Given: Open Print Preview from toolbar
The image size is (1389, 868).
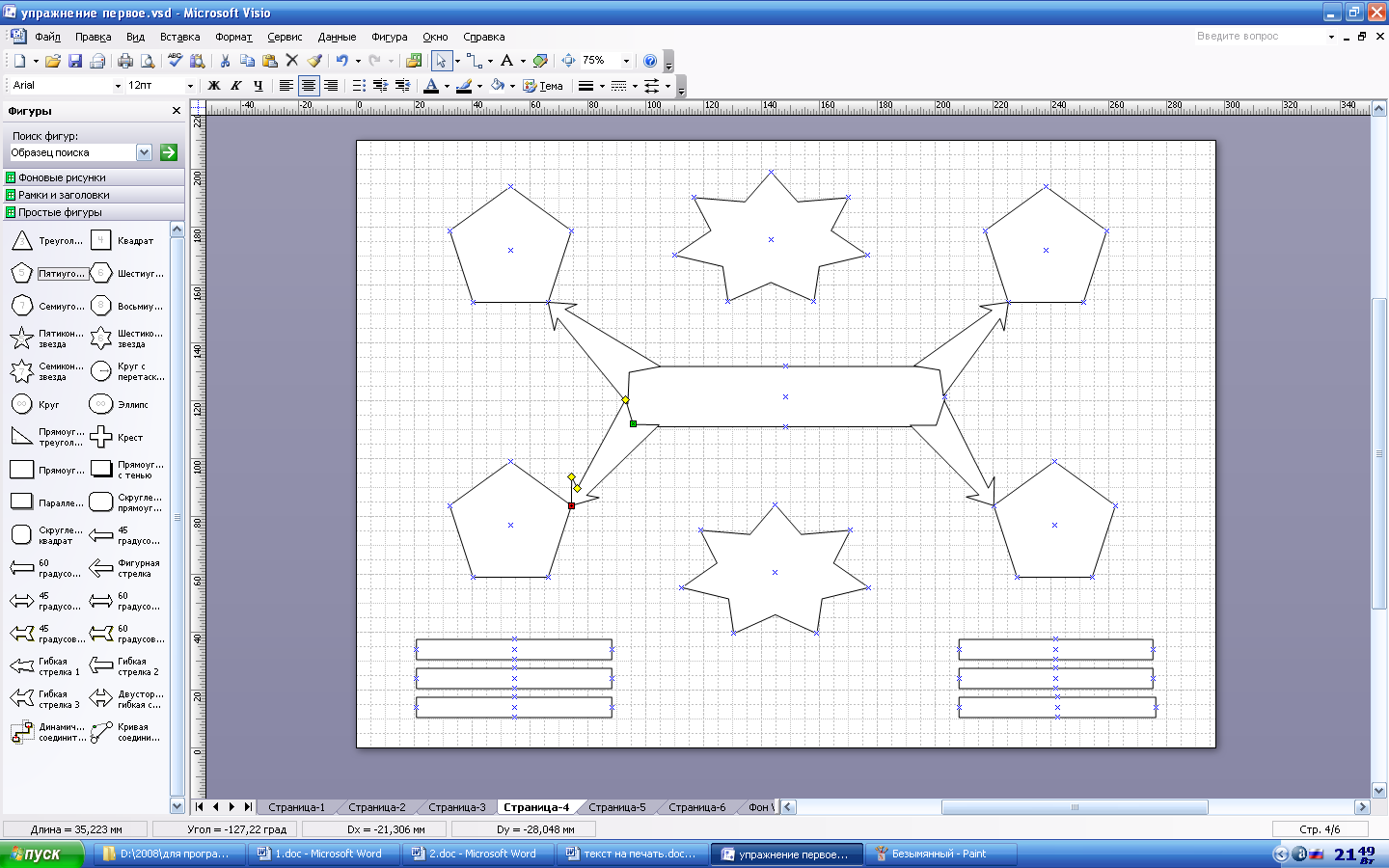Looking at the screenshot, I should pyautogui.click(x=148, y=61).
